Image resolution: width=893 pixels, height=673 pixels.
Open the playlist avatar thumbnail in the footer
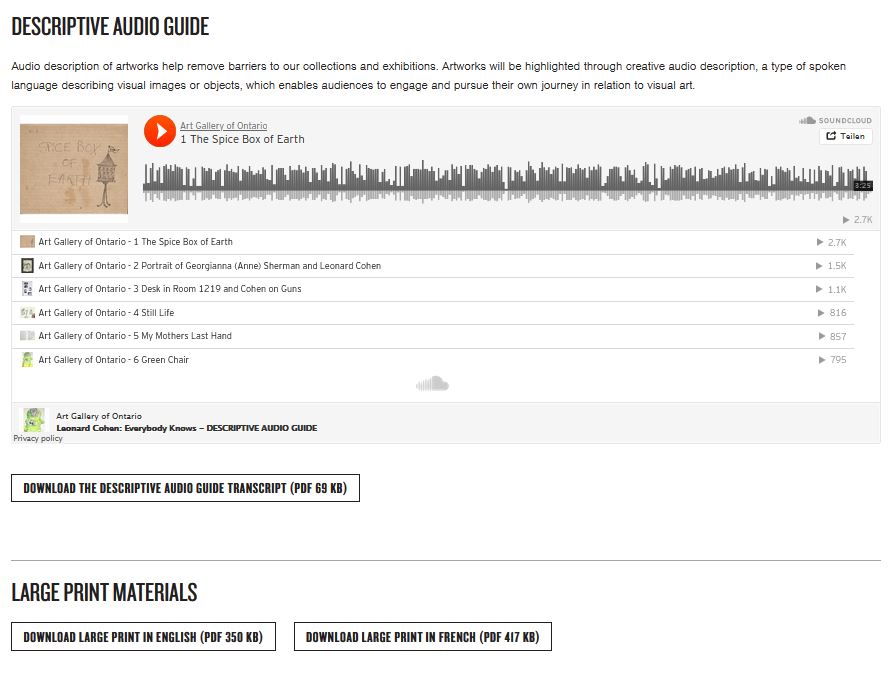click(x=34, y=420)
